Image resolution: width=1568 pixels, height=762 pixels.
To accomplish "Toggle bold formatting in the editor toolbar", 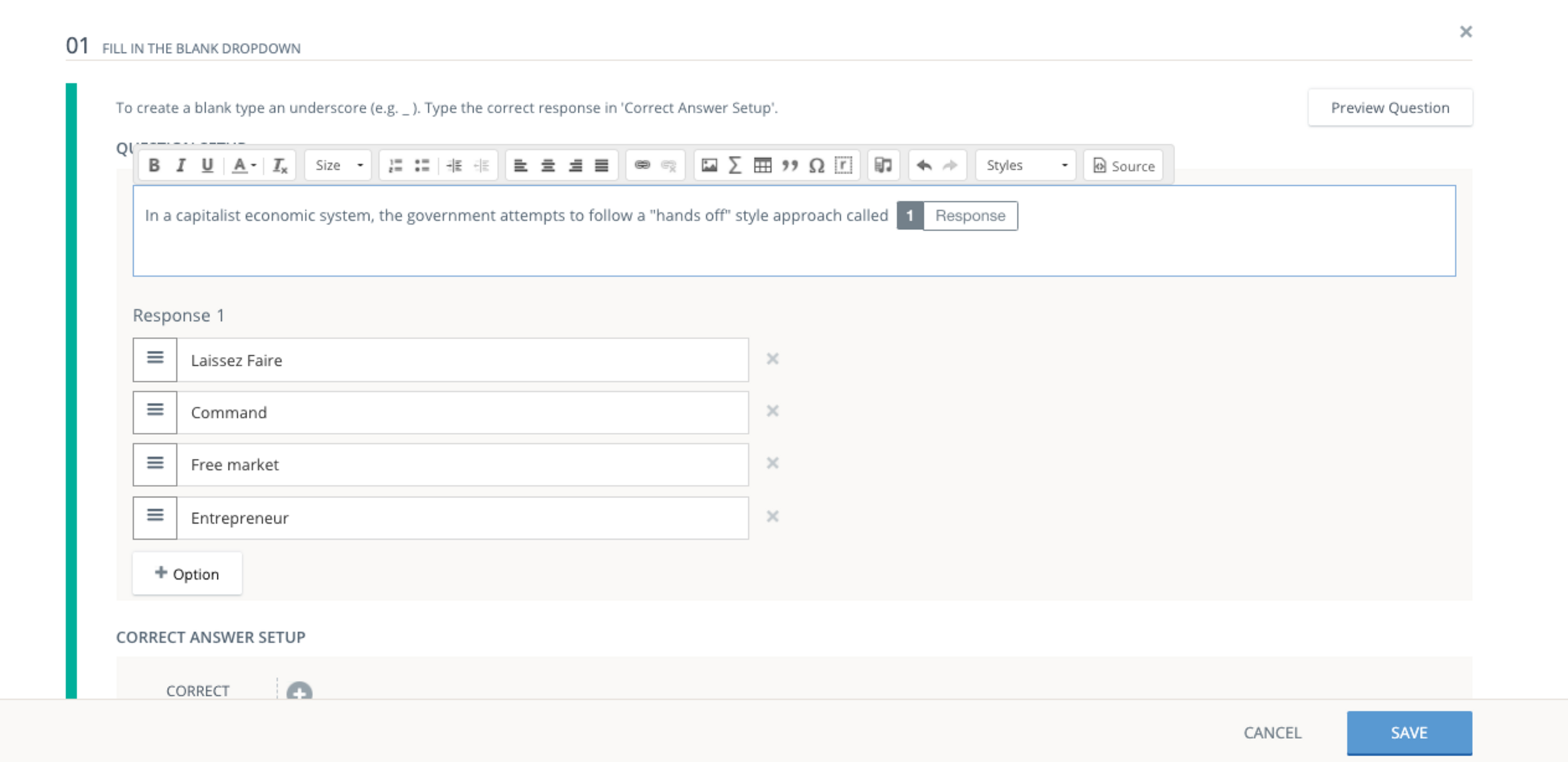I will click(154, 165).
